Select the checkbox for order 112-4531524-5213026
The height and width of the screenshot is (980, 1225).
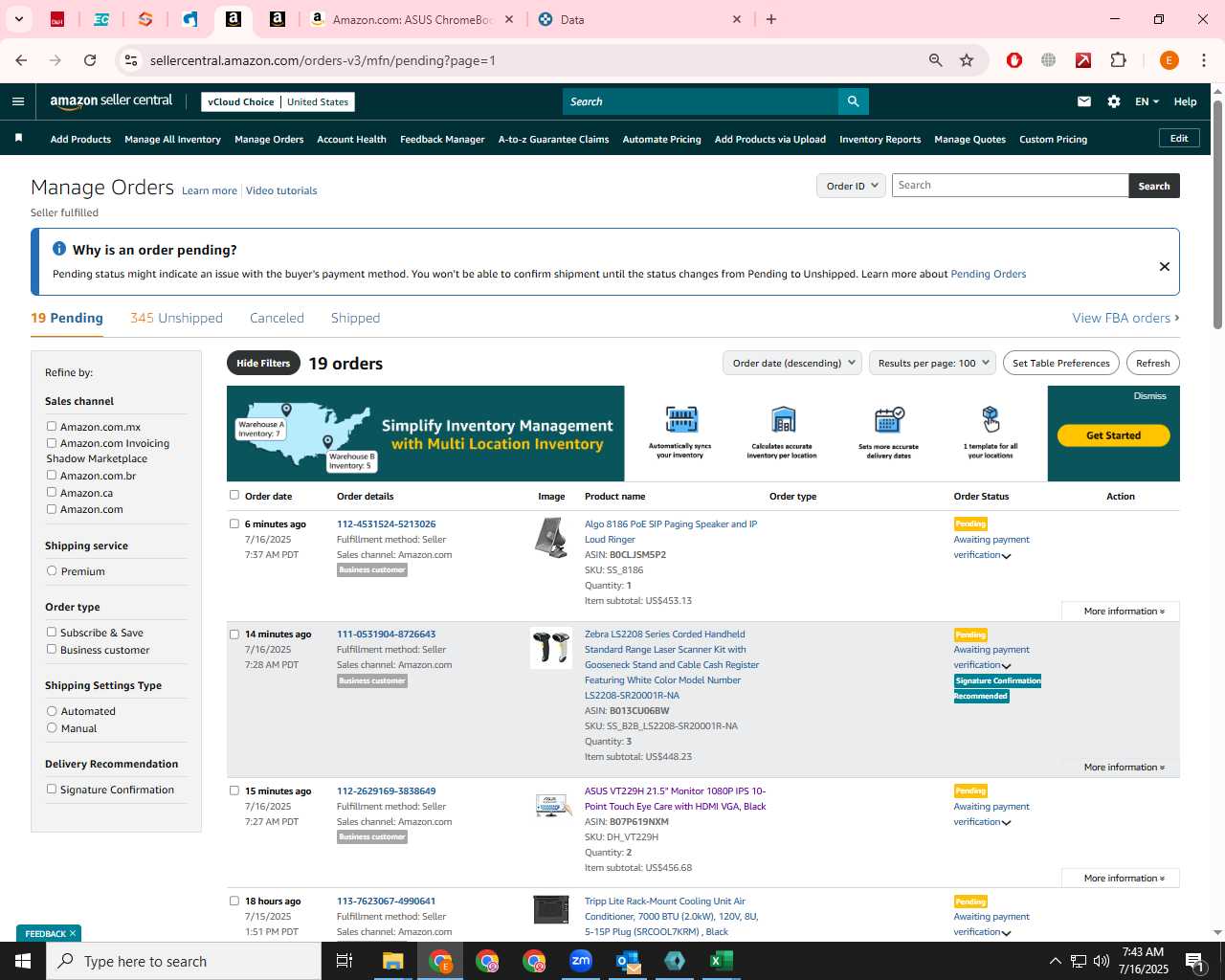click(x=234, y=523)
